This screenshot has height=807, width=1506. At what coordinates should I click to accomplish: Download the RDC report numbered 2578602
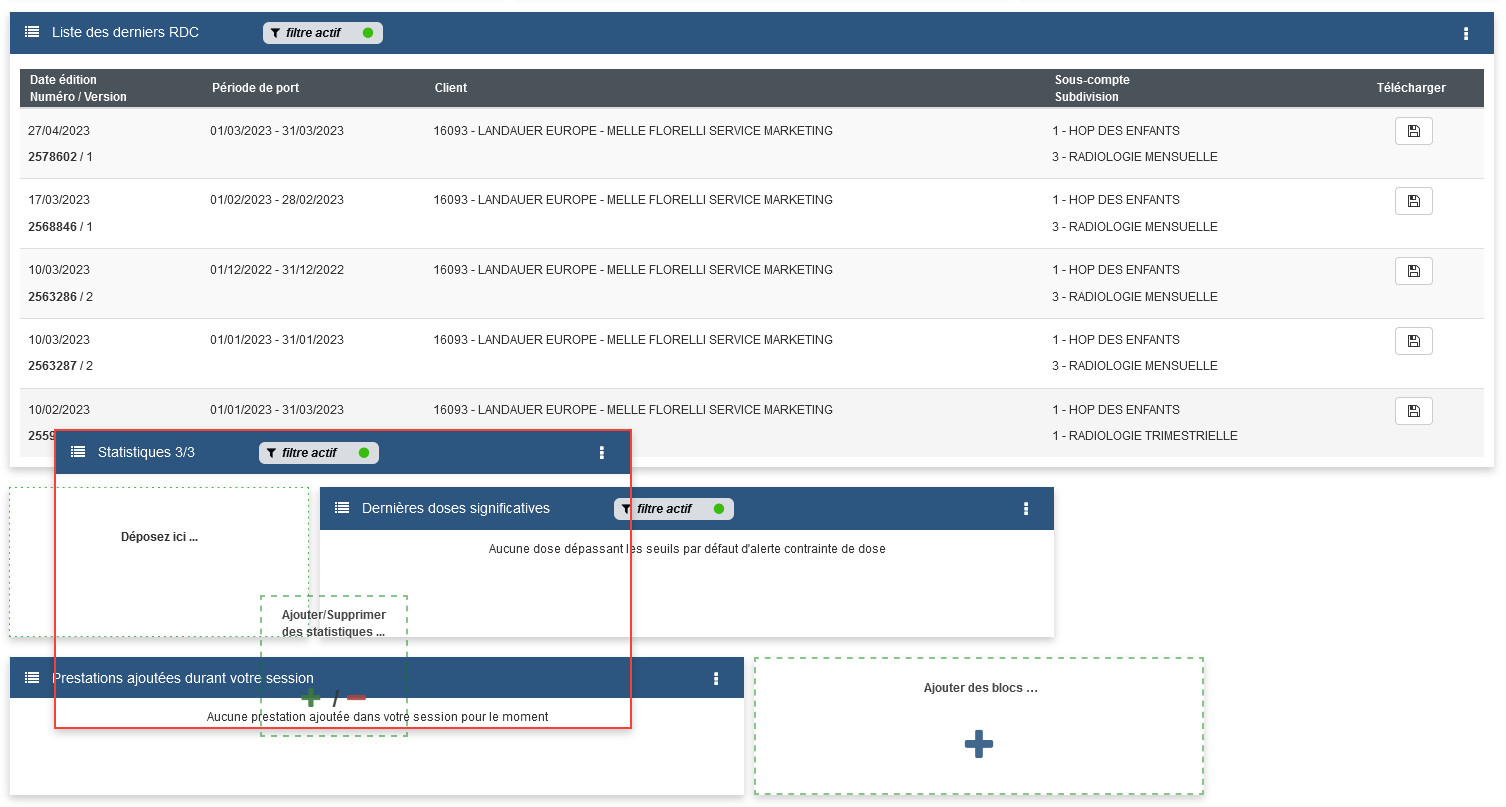(x=1413, y=131)
